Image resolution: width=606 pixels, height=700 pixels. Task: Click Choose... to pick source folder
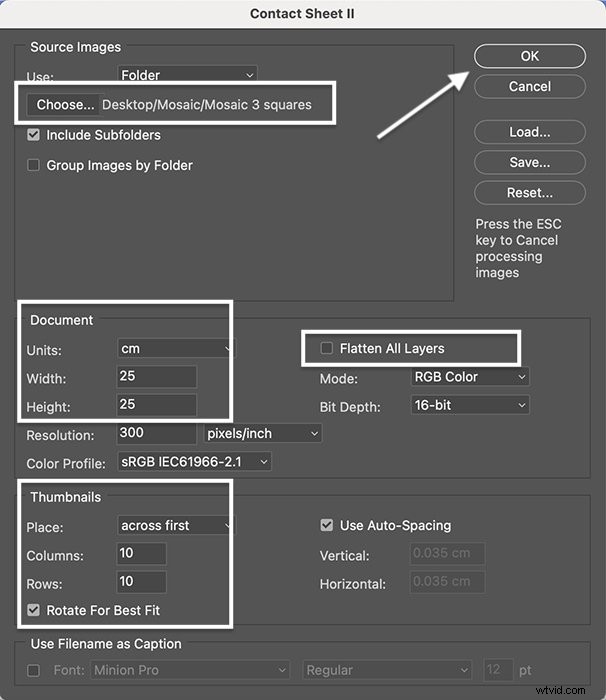coord(65,104)
